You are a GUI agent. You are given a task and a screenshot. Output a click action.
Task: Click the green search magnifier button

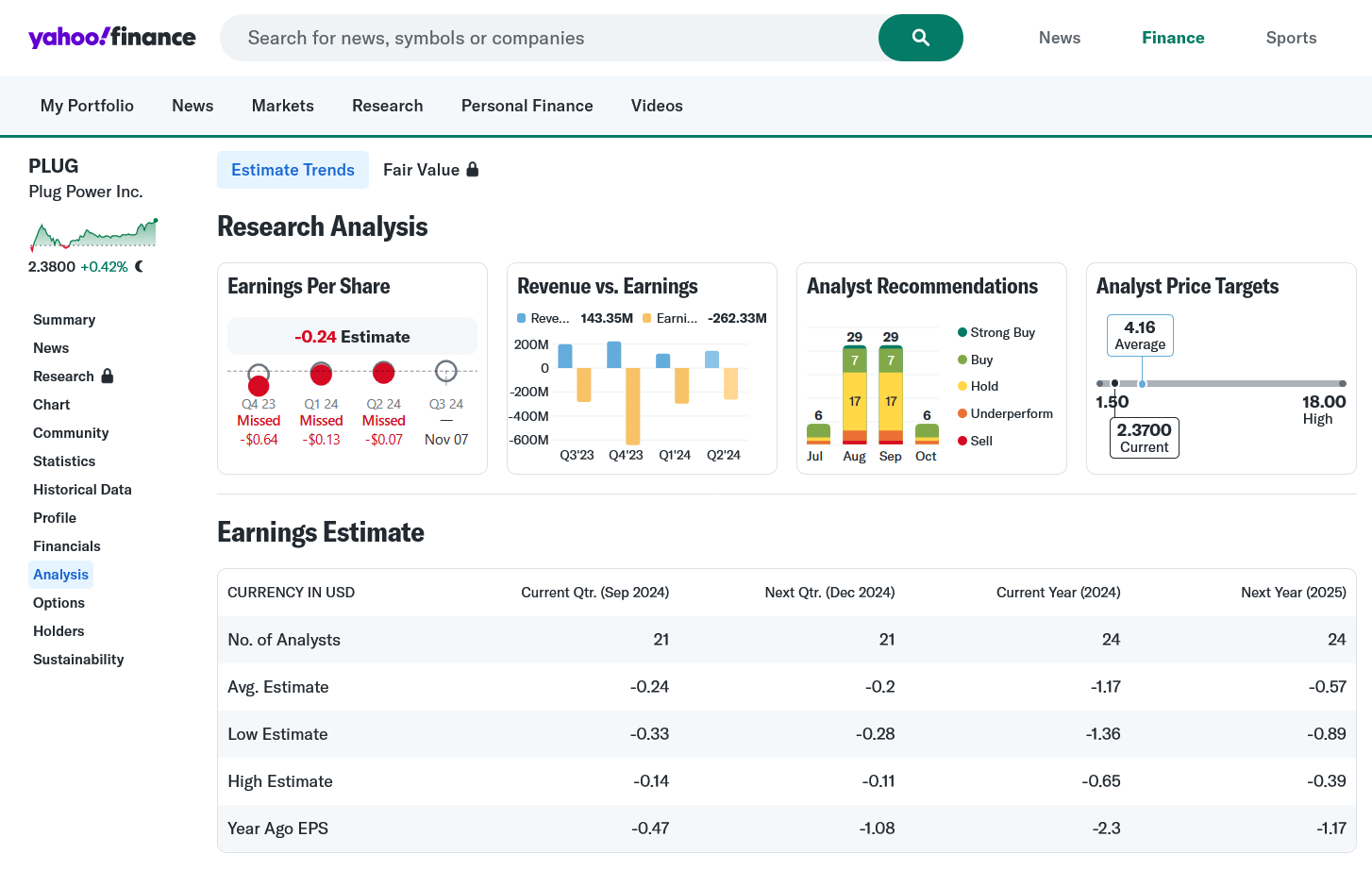pos(921,38)
